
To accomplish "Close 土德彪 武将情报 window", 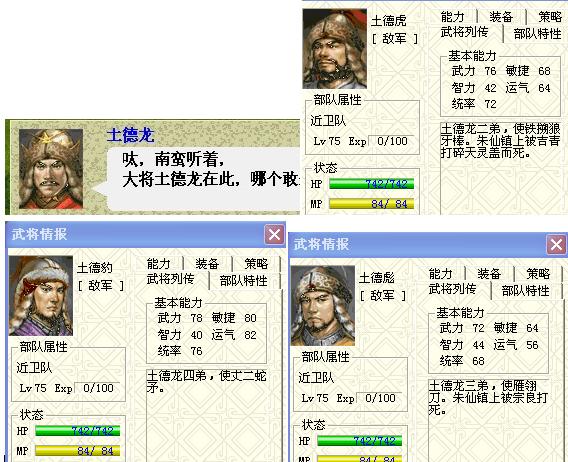I will click(556, 245).
